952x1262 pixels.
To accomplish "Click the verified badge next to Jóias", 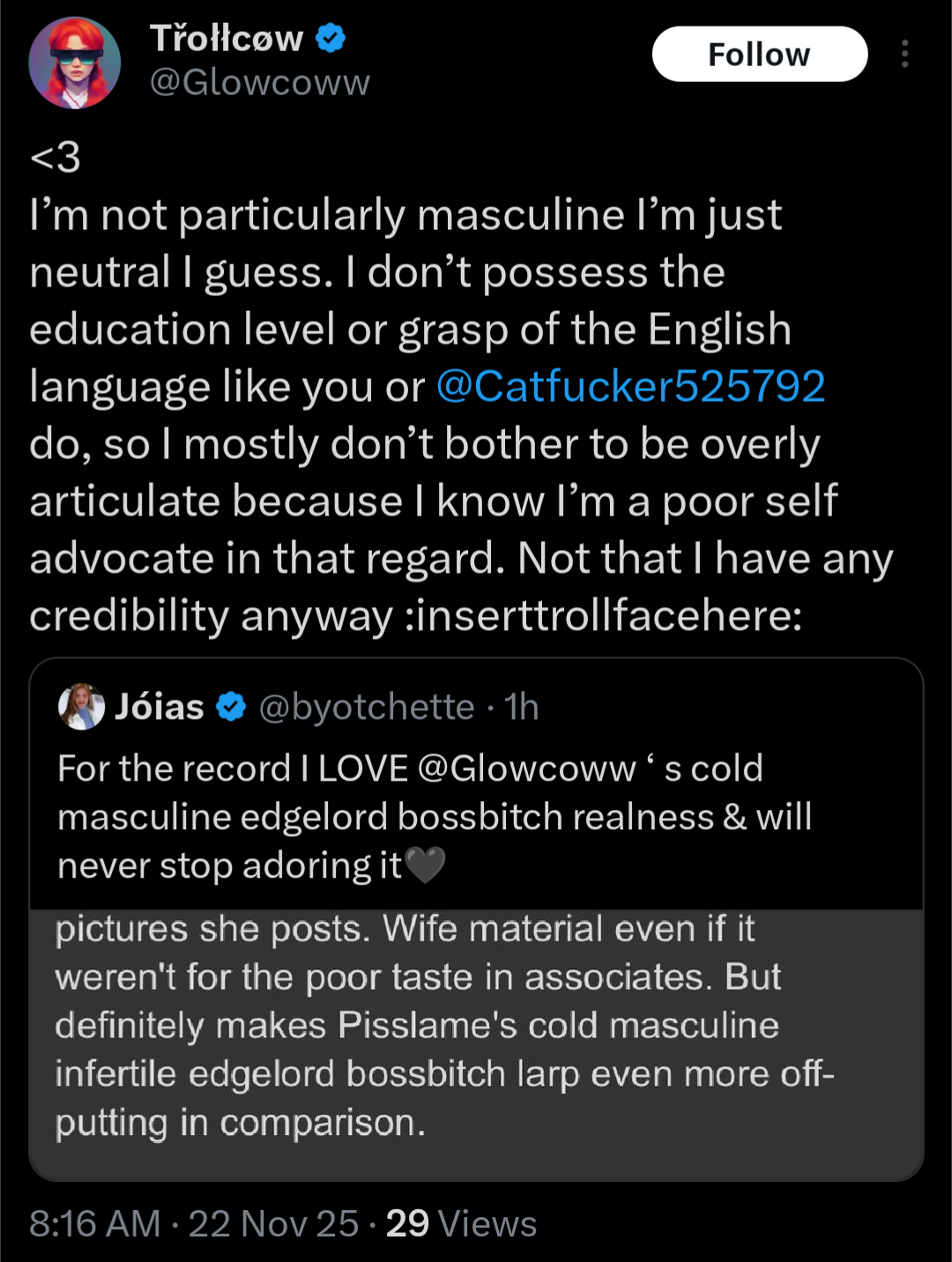I will 231,706.
